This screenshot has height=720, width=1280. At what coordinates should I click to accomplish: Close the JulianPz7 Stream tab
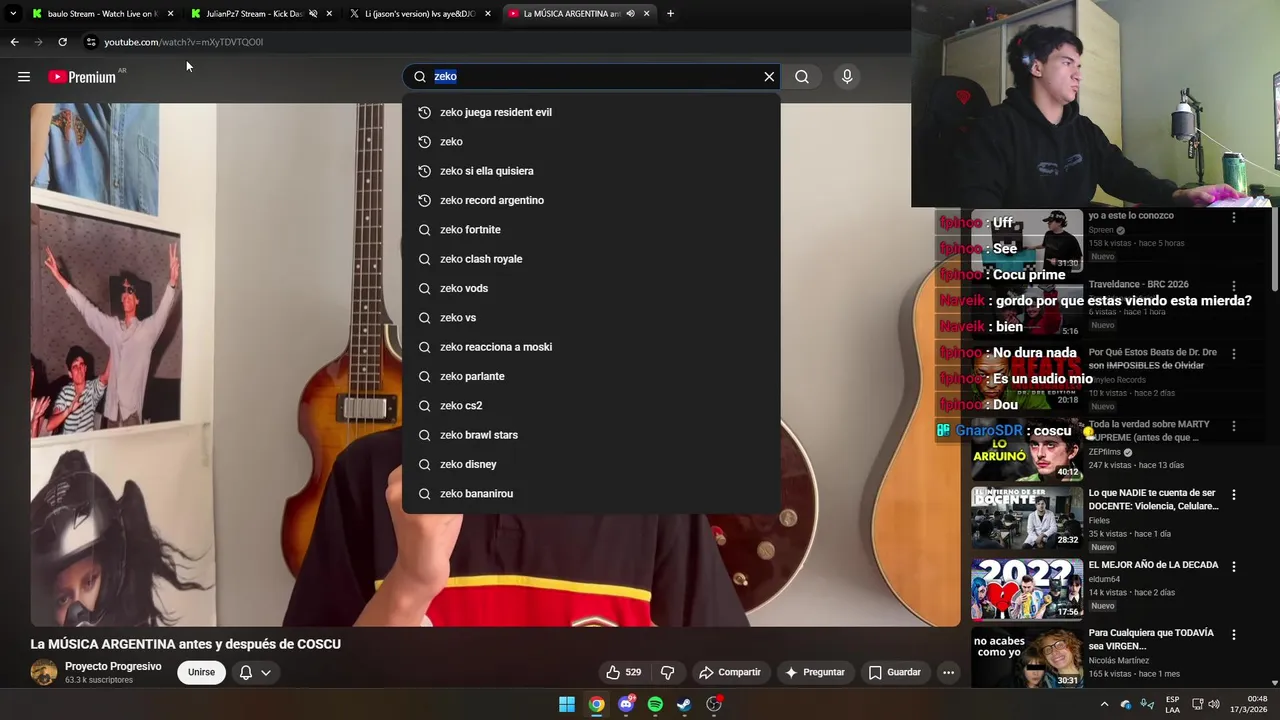coord(329,14)
